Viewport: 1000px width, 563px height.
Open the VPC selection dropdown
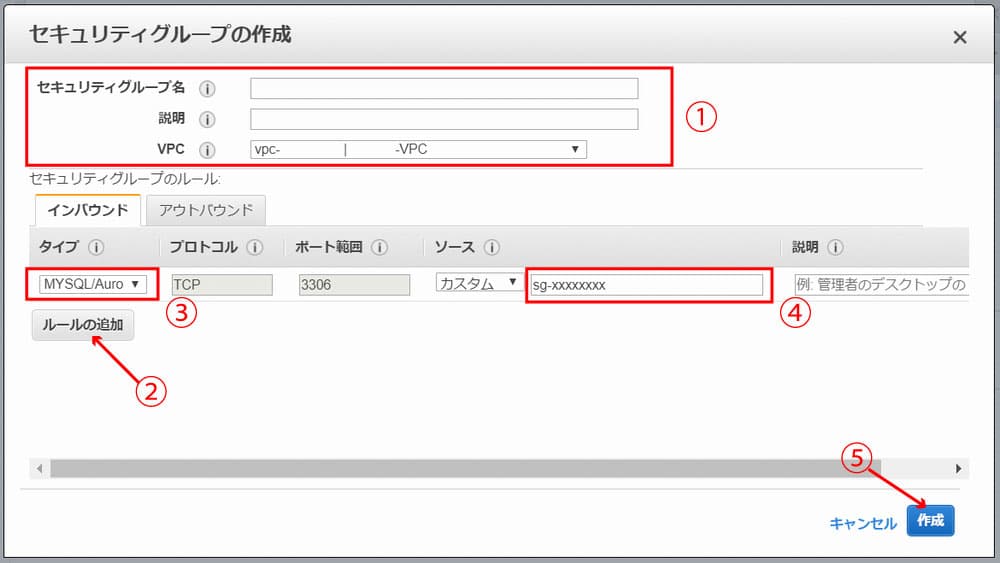(x=418, y=150)
